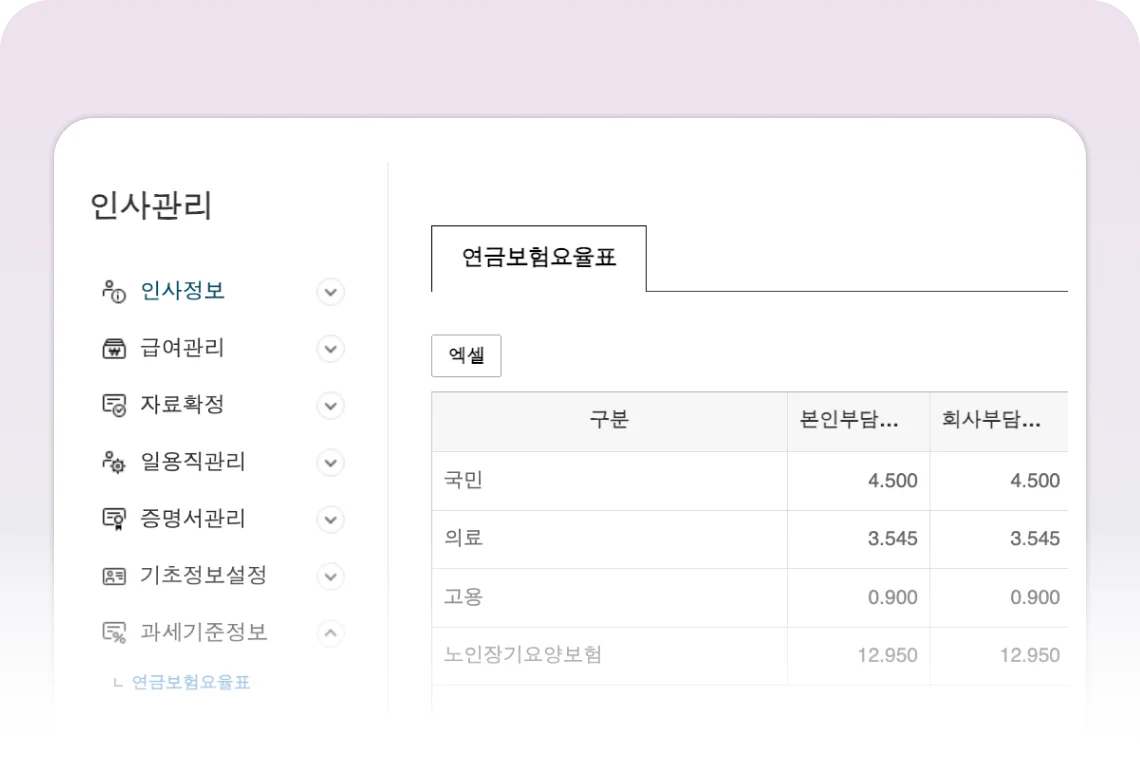Open the 자료확정 menu item
The width and height of the screenshot is (1140, 780).
point(182,405)
